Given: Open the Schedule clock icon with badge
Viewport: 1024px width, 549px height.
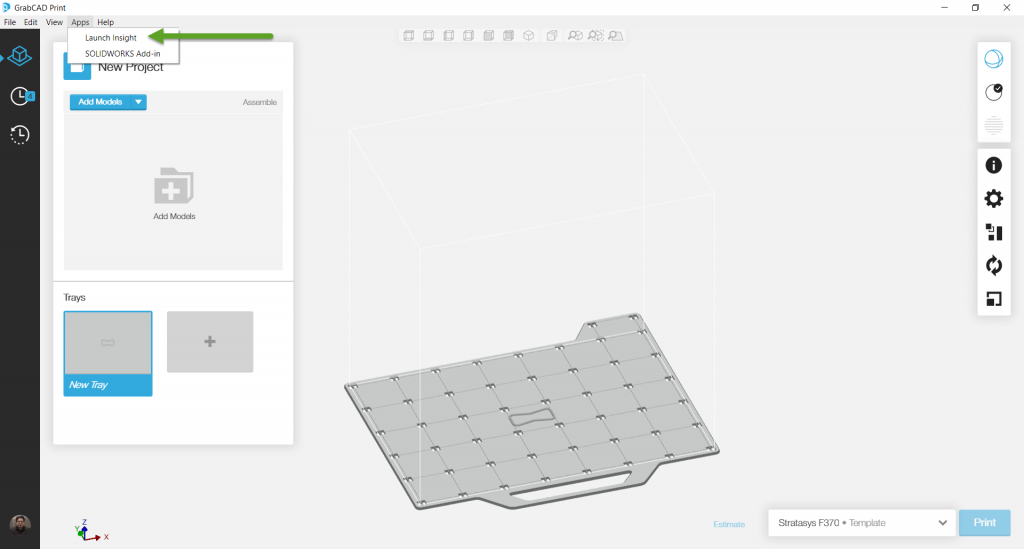Looking at the screenshot, I should (x=20, y=96).
